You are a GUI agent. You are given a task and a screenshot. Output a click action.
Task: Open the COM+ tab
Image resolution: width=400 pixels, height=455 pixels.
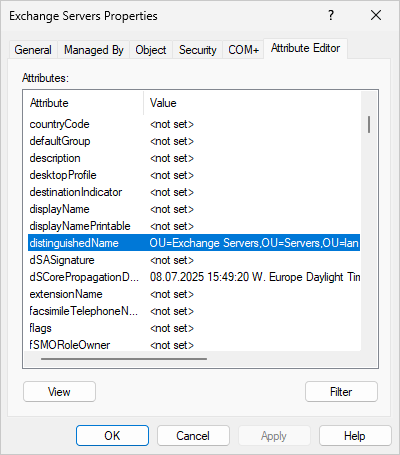[x=243, y=50]
